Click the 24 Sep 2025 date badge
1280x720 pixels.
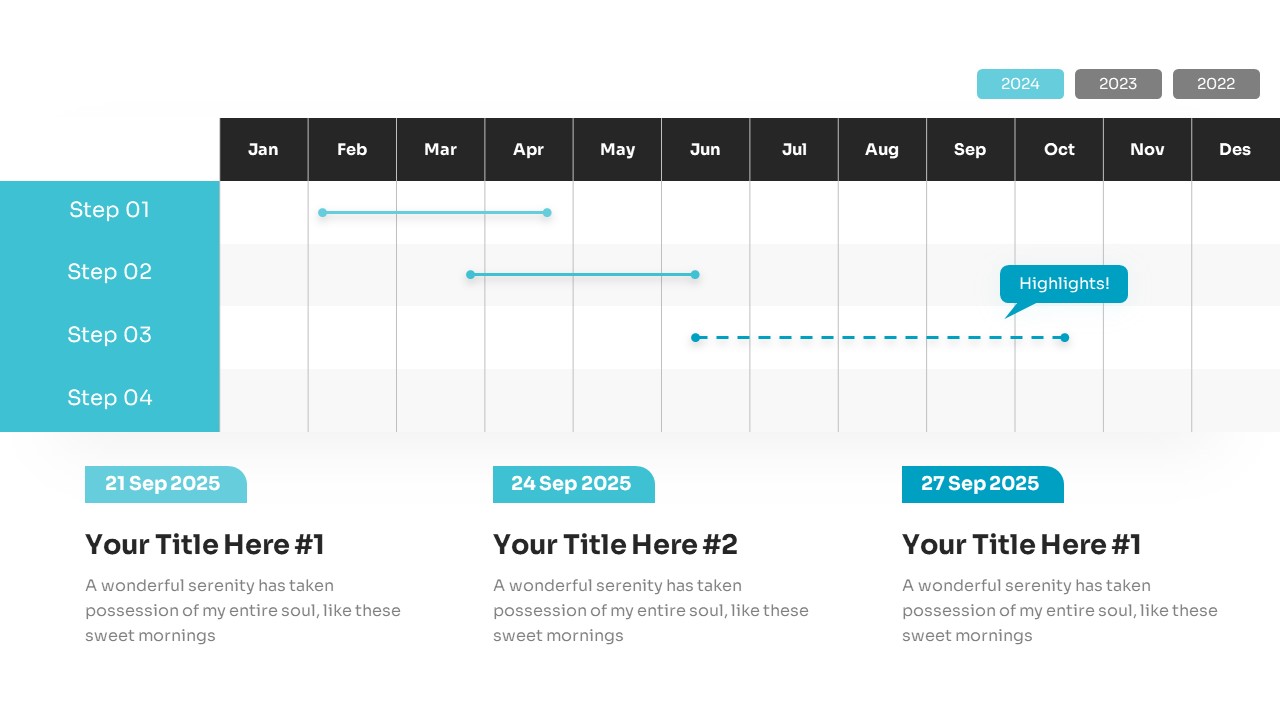click(x=573, y=484)
